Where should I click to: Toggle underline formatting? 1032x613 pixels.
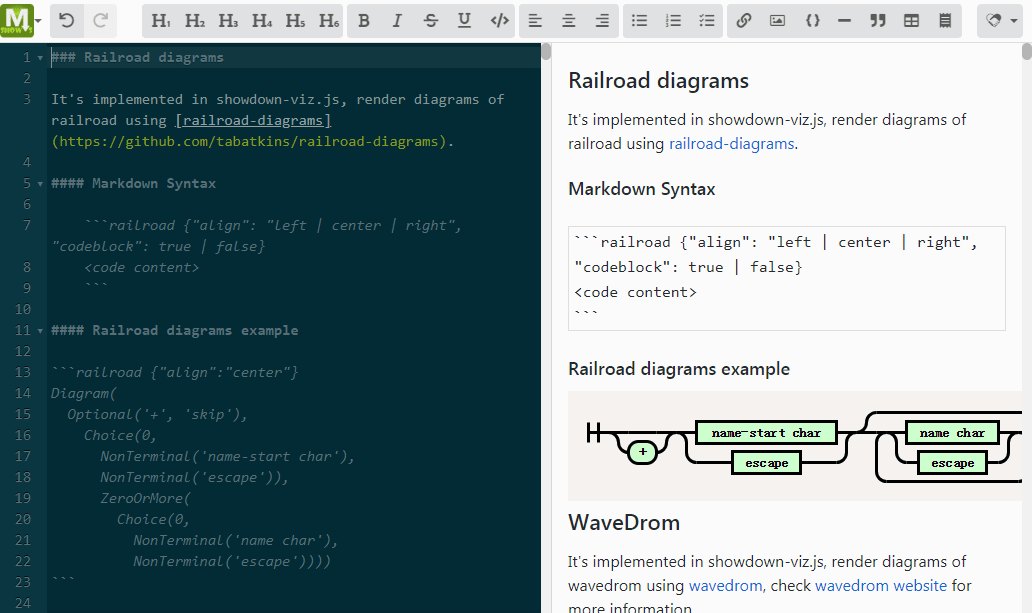pyautogui.click(x=464, y=20)
